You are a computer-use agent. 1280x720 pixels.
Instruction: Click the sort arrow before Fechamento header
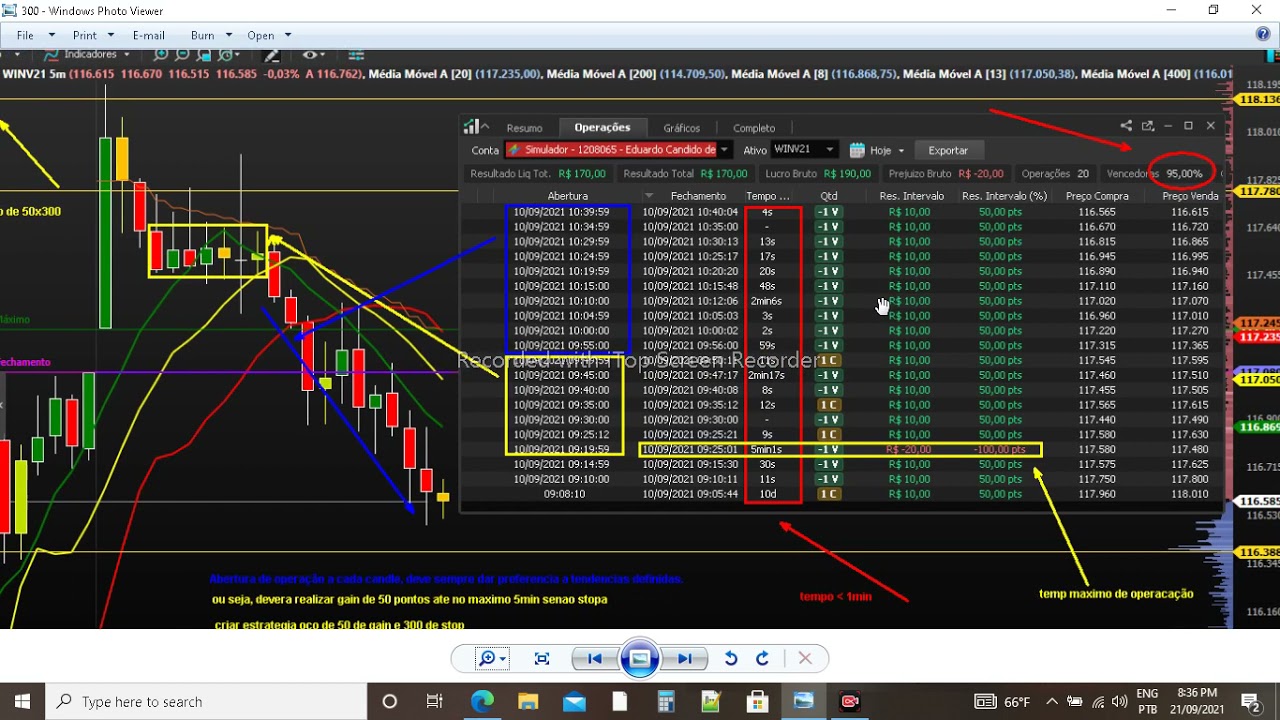pos(648,196)
